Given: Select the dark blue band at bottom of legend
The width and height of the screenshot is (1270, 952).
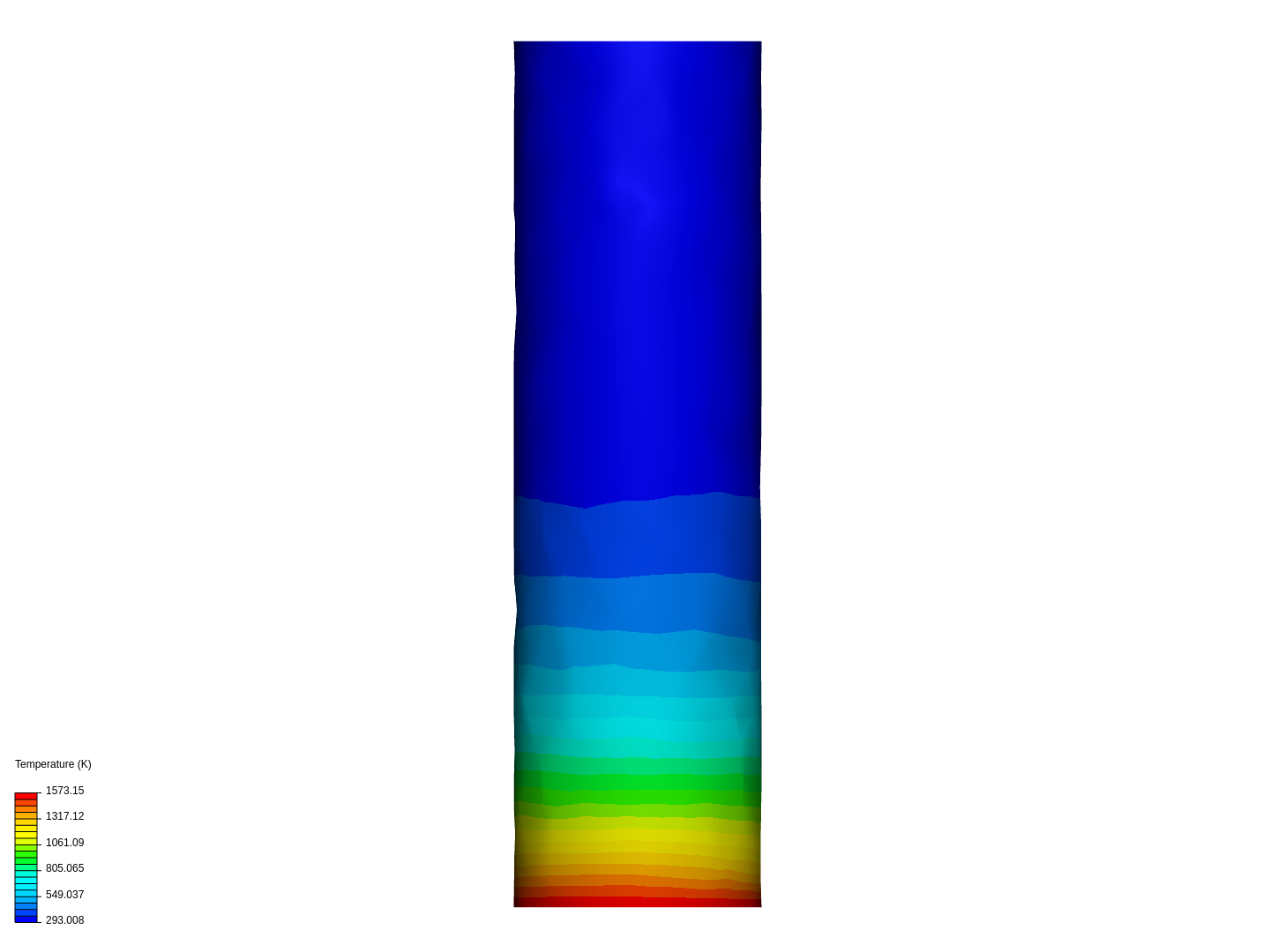Looking at the screenshot, I should (27, 917).
